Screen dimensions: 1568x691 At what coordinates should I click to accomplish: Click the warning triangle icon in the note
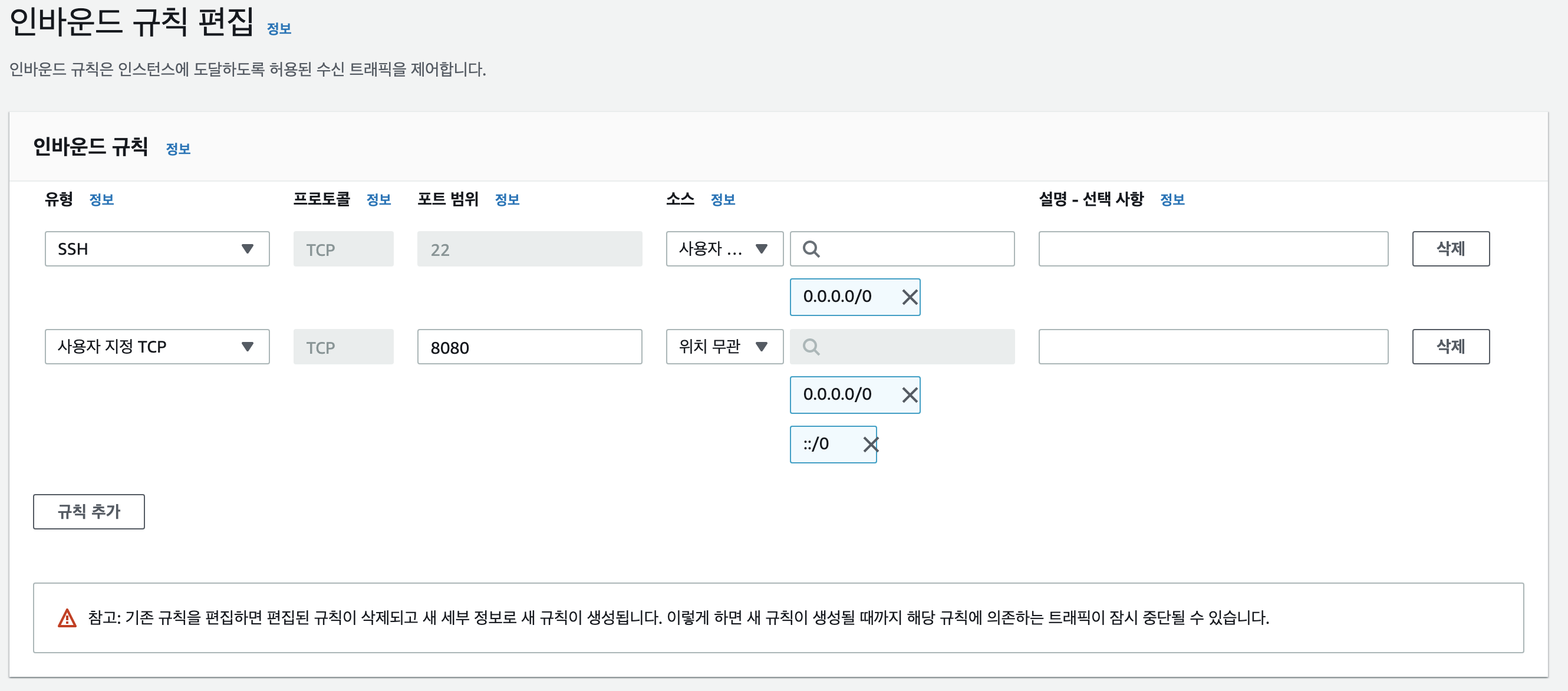point(67,618)
